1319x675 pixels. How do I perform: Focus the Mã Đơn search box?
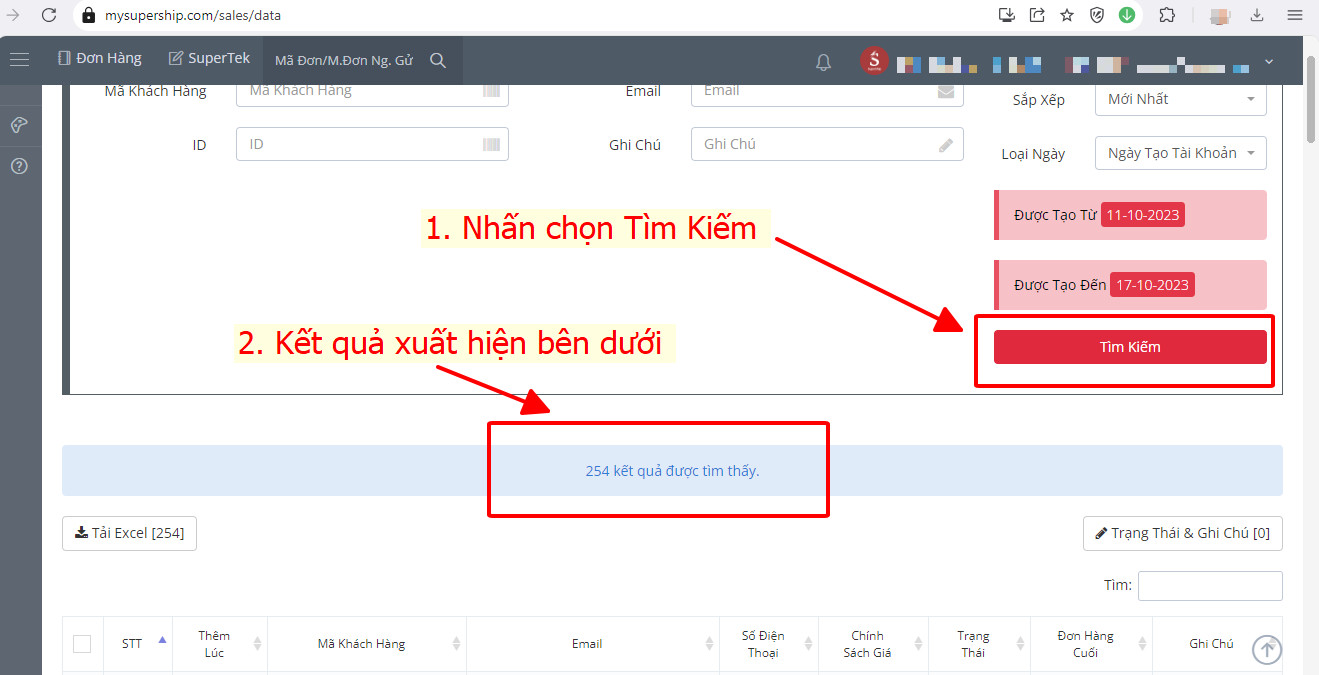(345, 60)
